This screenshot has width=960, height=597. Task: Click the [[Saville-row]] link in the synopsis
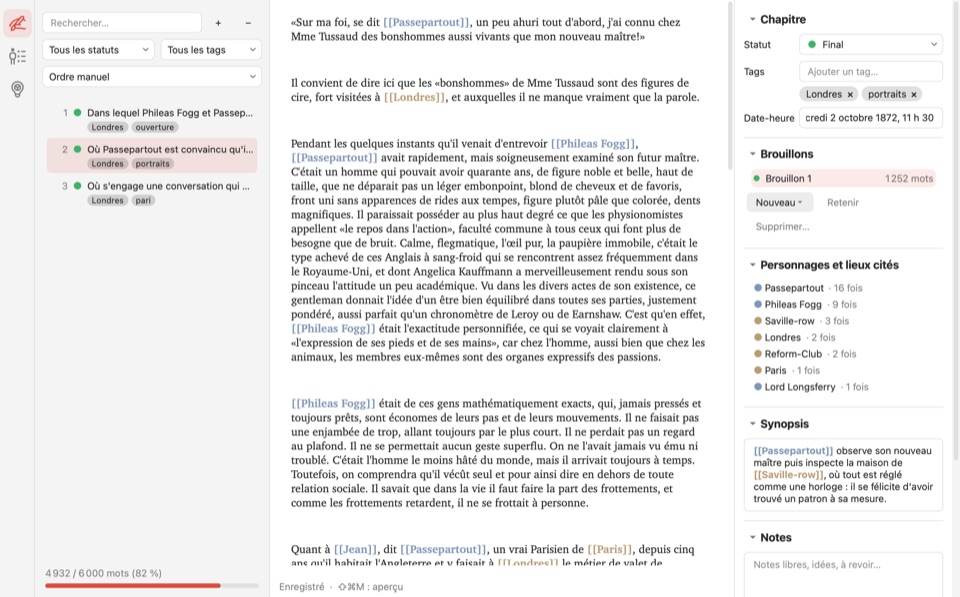(x=789, y=475)
